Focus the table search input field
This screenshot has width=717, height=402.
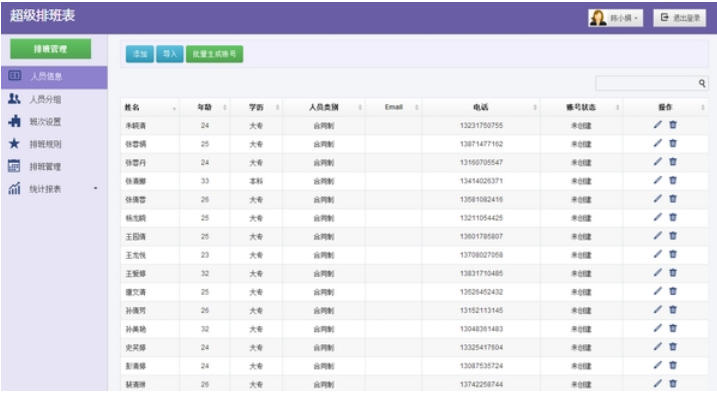click(x=646, y=84)
